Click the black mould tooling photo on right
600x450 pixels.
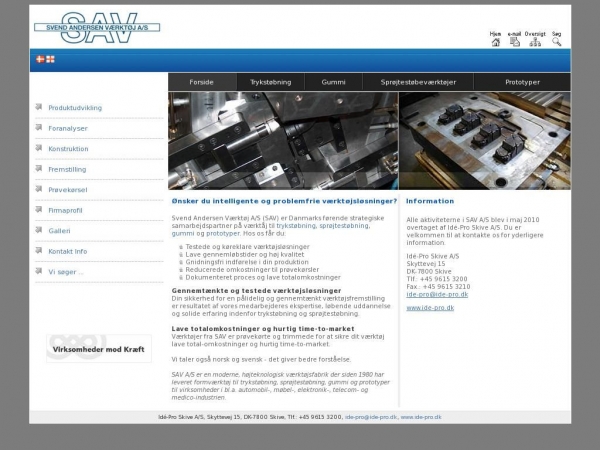[484, 141]
